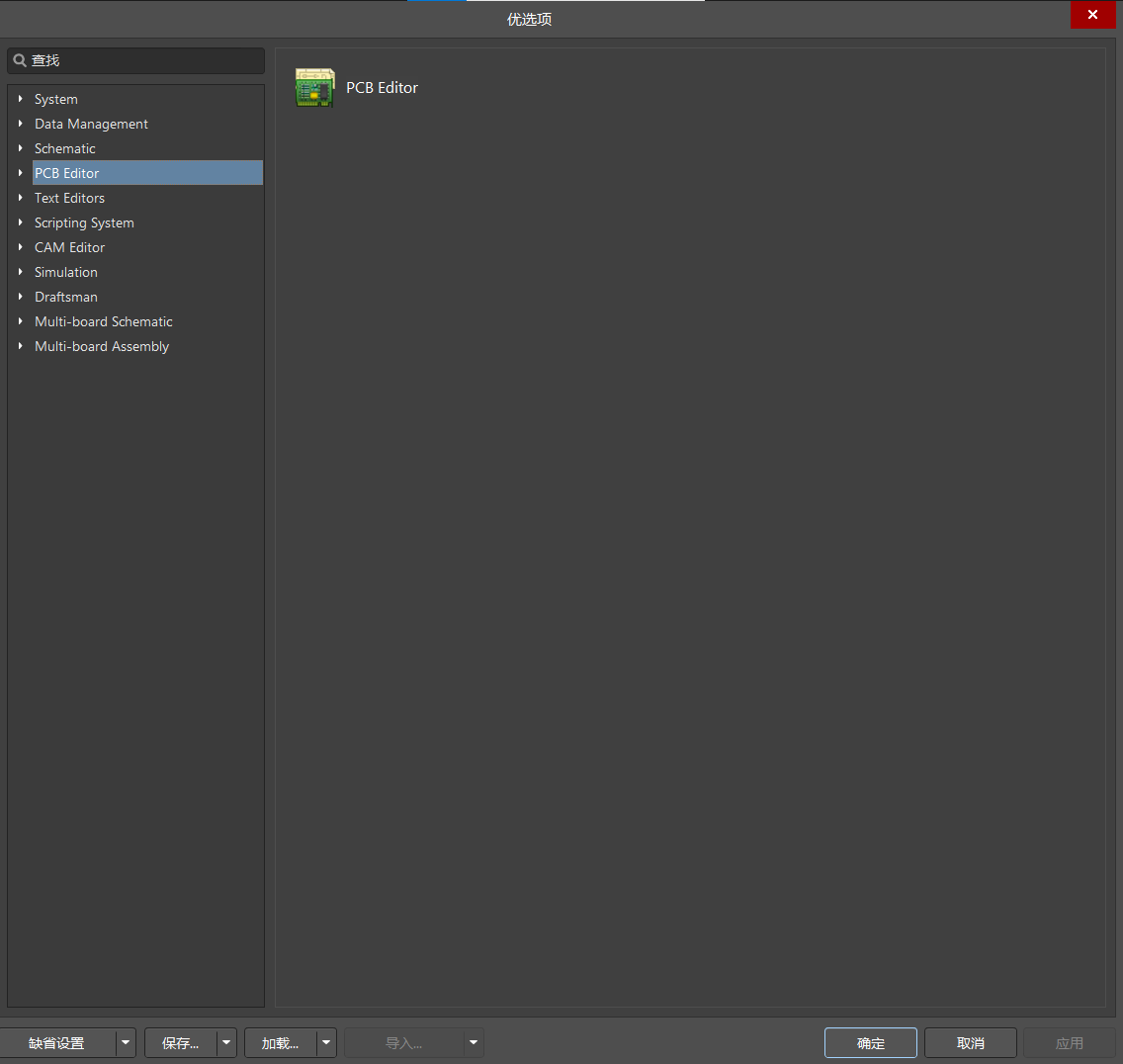This screenshot has width=1123, height=1064.
Task: Expand the Data Management arrow
Action: coord(20,124)
